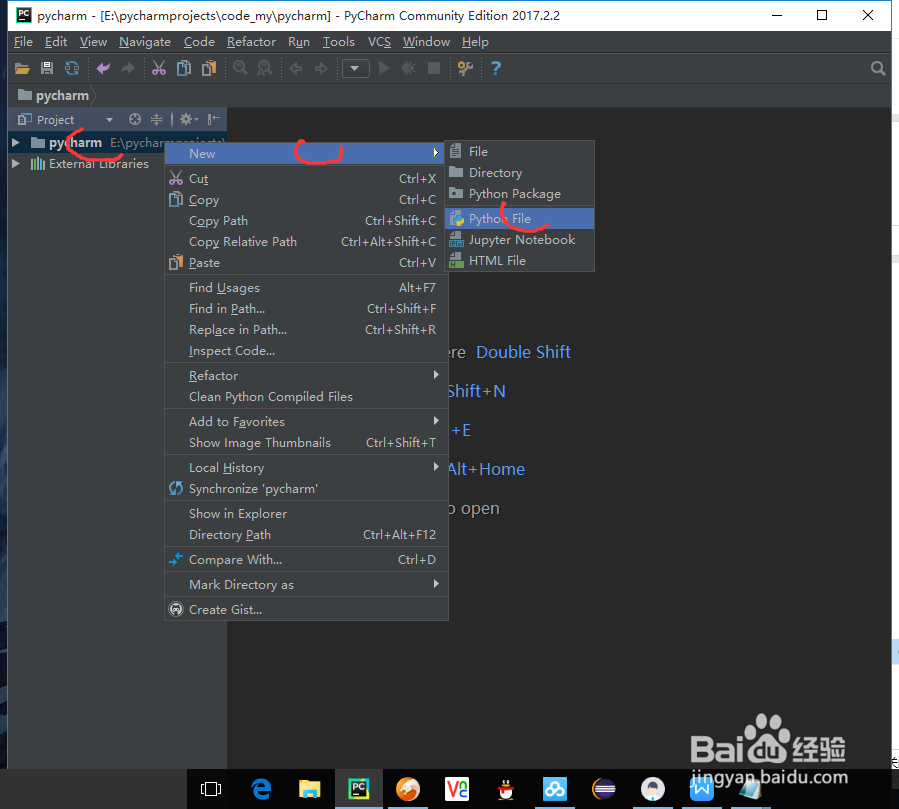Choose Paste in context menu
The height and width of the screenshot is (809, 899).
tap(306, 263)
